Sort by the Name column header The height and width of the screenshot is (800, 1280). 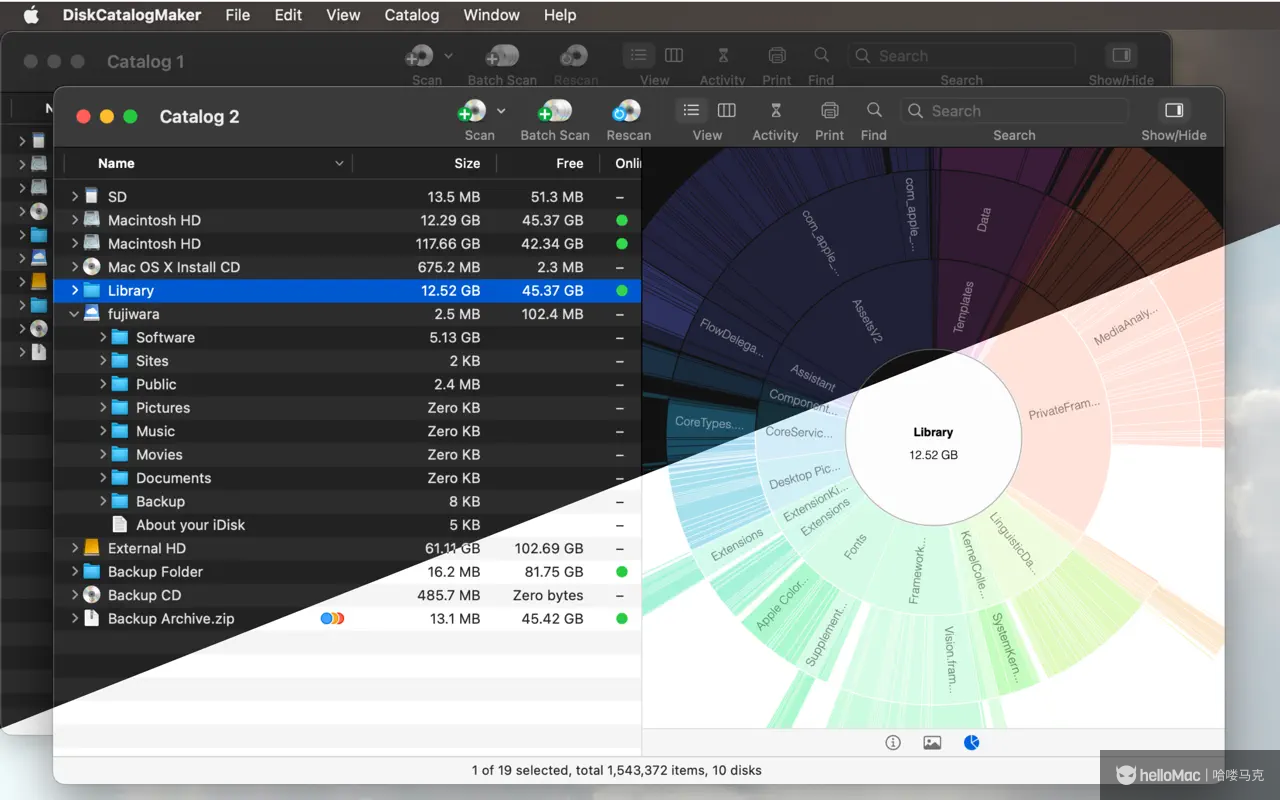click(x=116, y=163)
